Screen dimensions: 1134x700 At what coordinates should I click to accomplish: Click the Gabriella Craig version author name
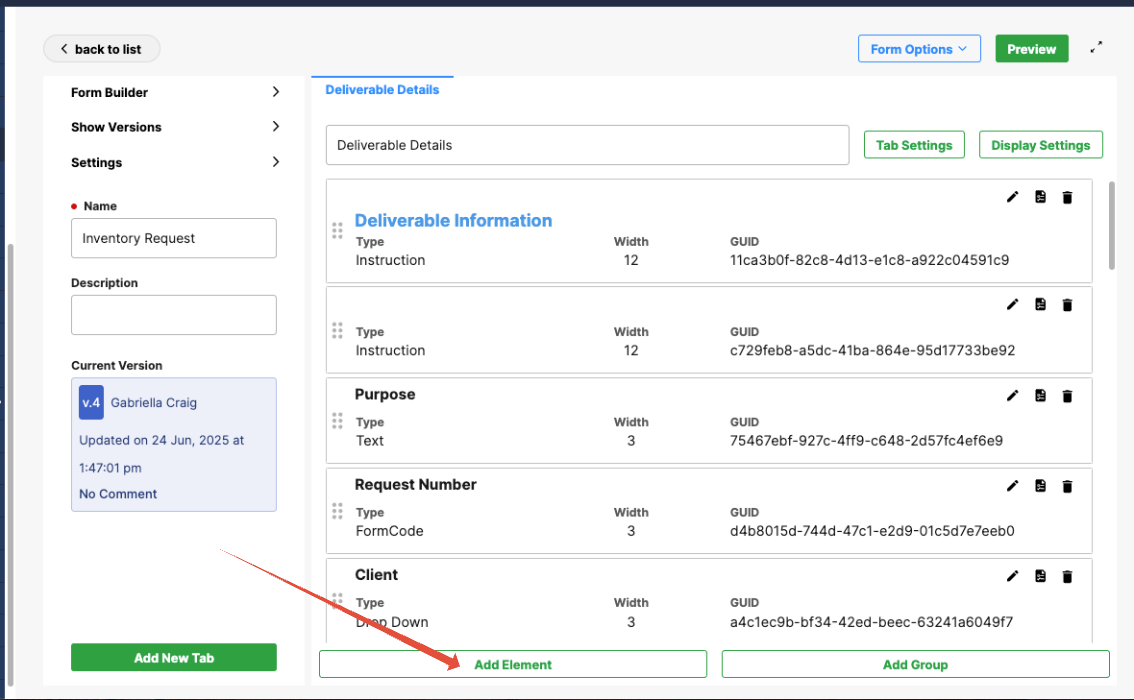(153, 403)
